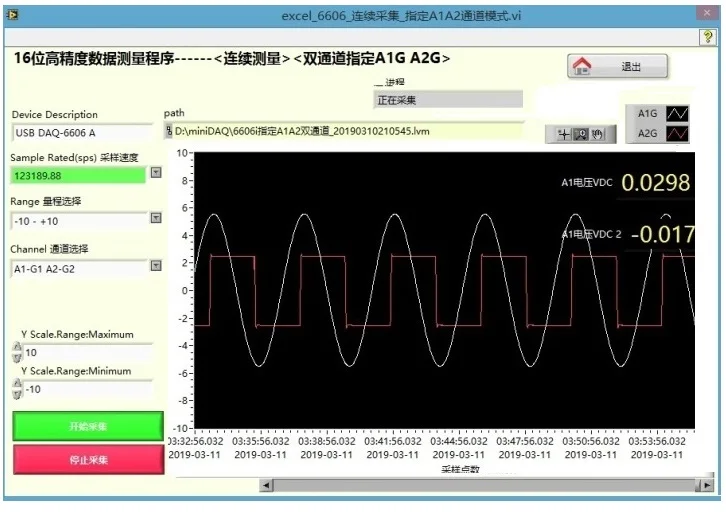This screenshot has width=726, height=514.
Task: Open the Channel 通道选择 dropdown arrow
Action: 156,266
